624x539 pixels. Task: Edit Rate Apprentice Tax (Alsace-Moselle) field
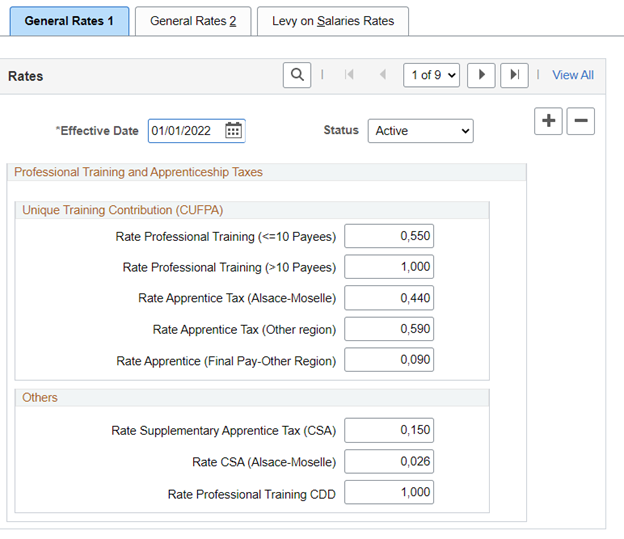389,298
